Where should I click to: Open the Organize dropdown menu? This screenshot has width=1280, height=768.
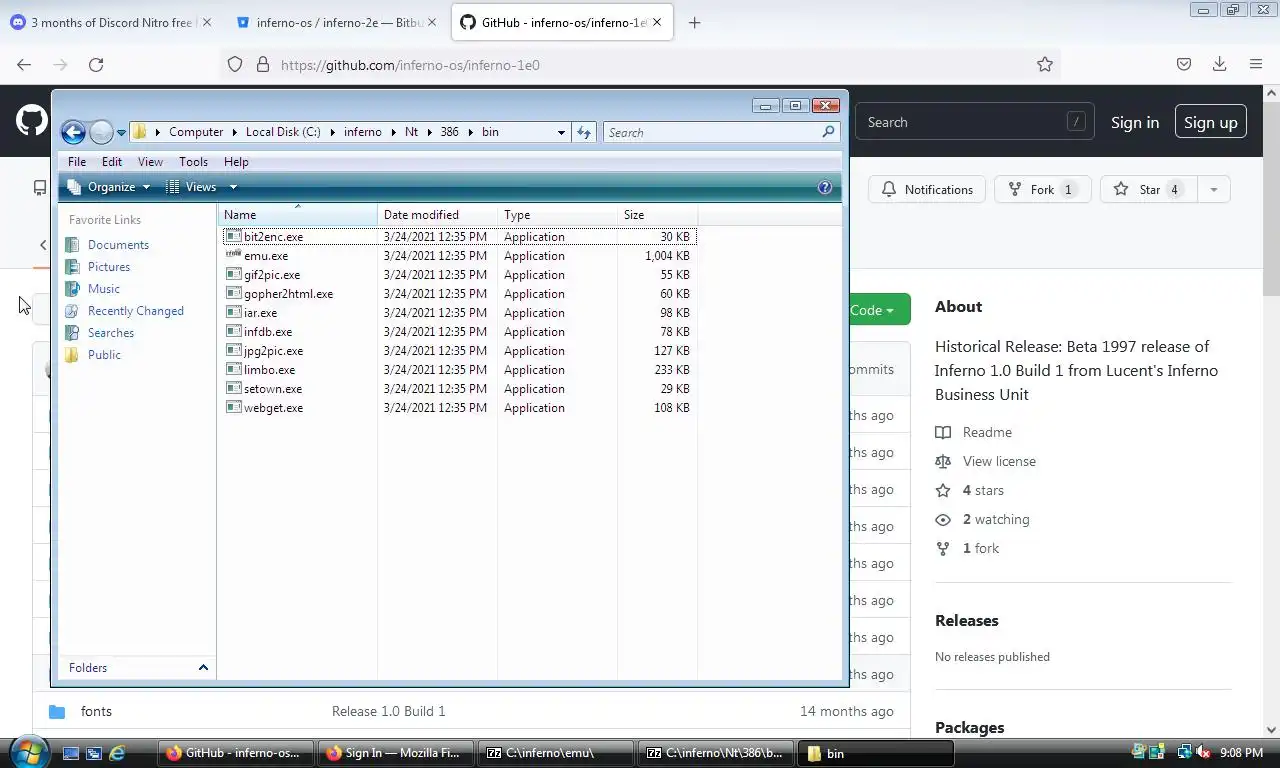[109, 187]
